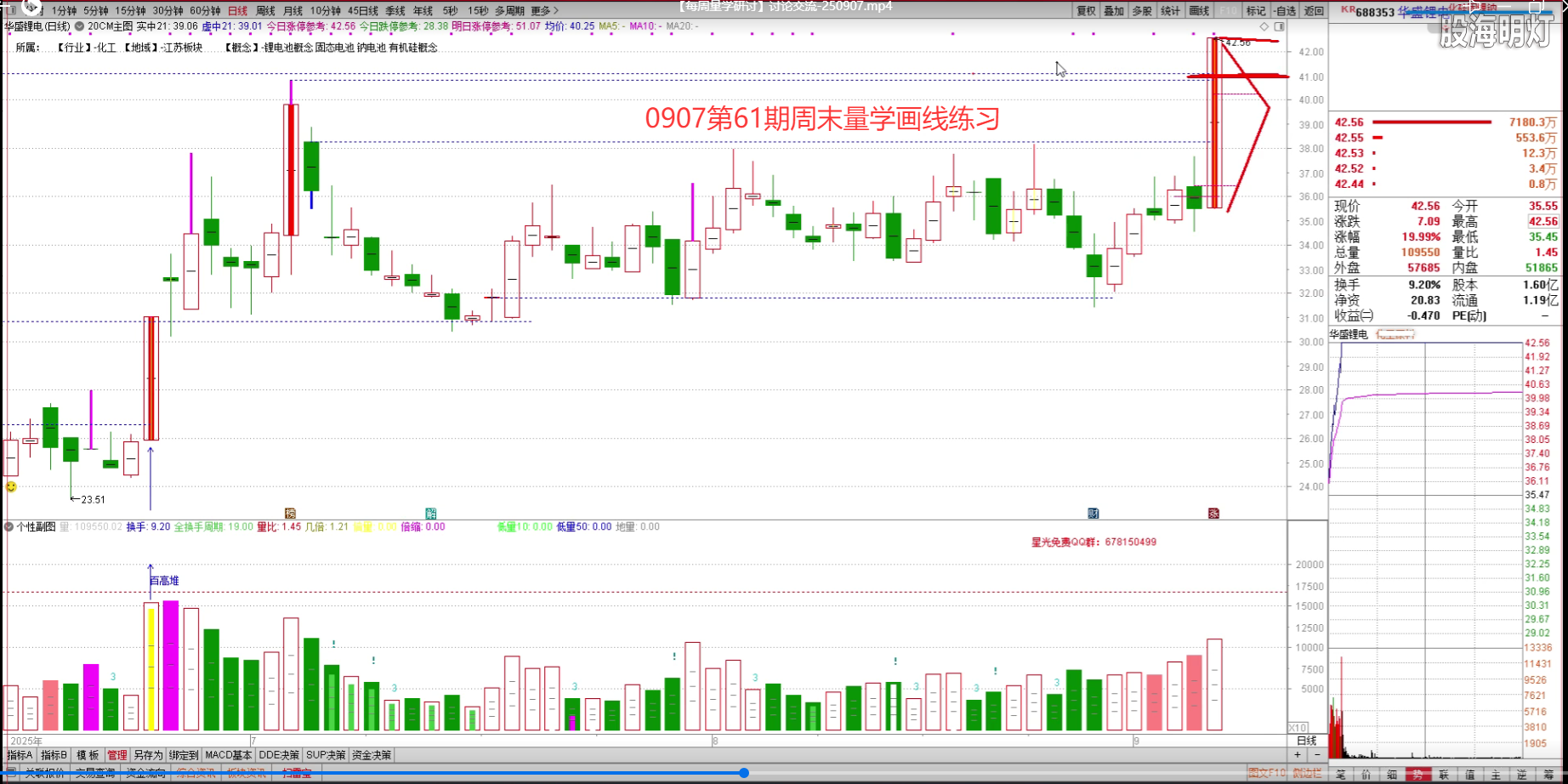Switch to the 周线 weekly chart period
Image resolution: width=1568 pixels, height=784 pixels.
[x=265, y=11]
